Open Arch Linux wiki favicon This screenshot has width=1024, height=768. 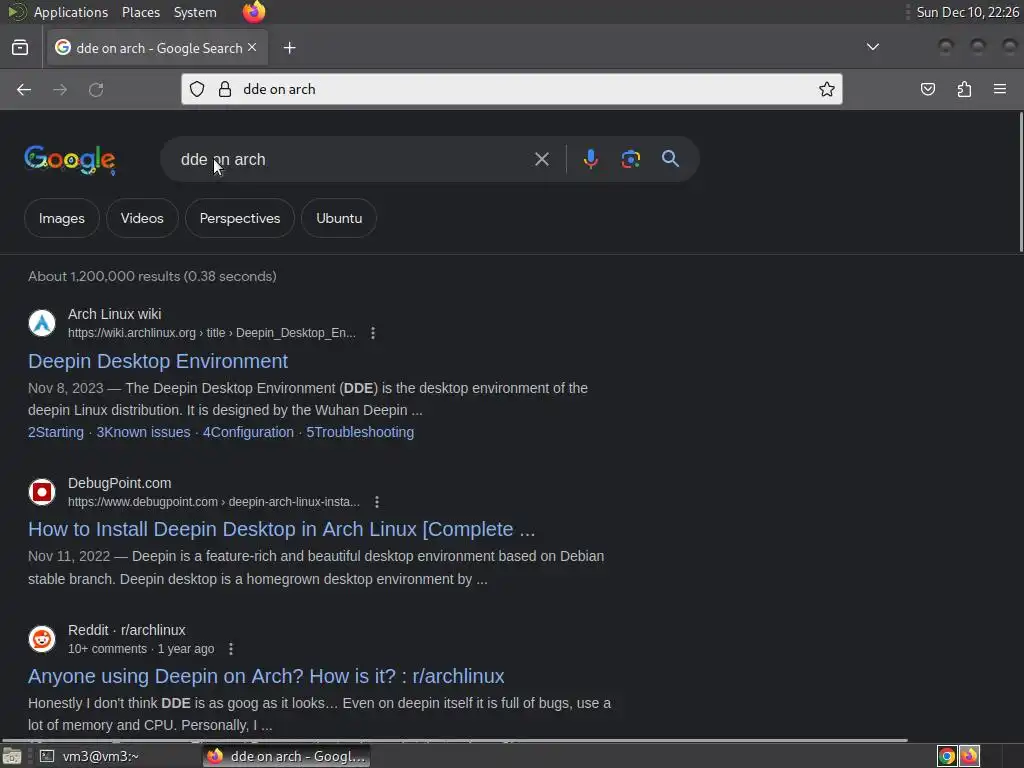pyautogui.click(x=42, y=323)
